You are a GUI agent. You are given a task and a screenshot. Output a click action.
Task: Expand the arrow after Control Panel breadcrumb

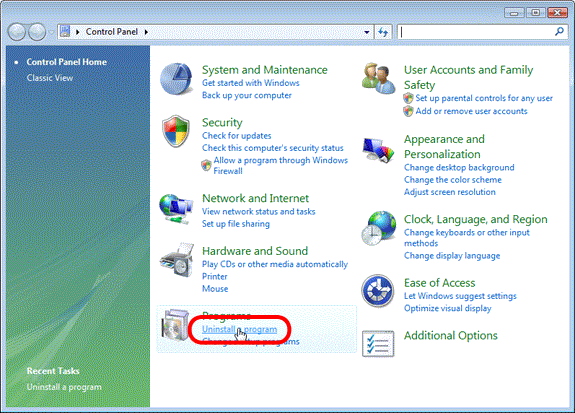(146, 32)
